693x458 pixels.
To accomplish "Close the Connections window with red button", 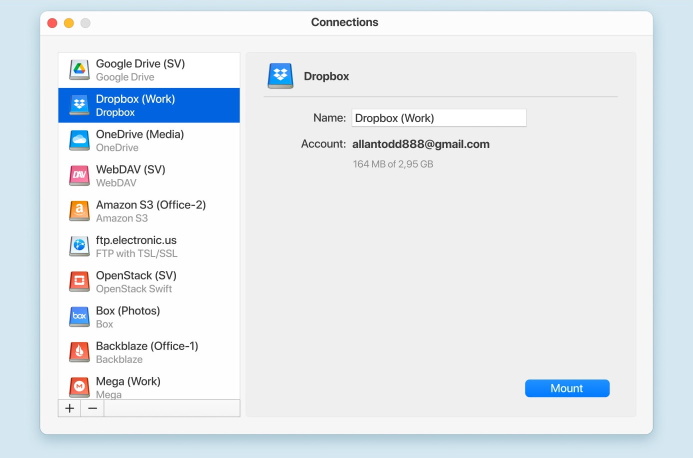I will coord(52,23).
